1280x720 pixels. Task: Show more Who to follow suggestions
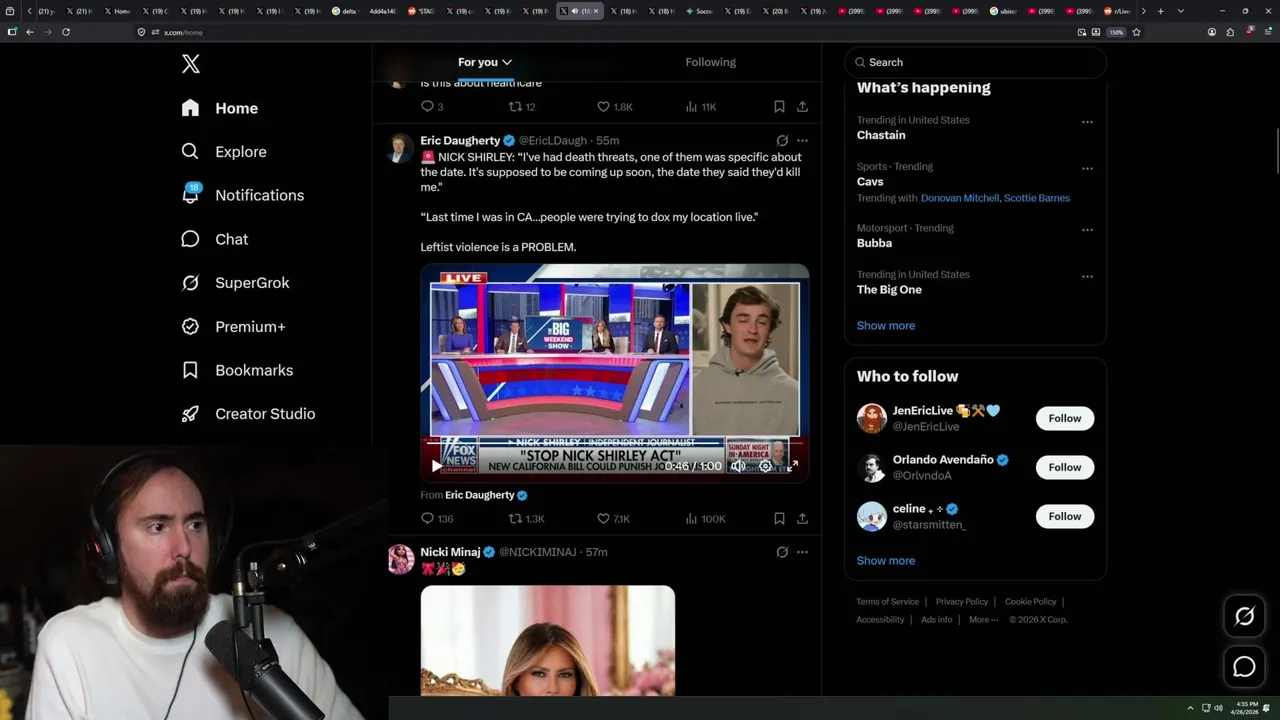click(x=886, y=561)
